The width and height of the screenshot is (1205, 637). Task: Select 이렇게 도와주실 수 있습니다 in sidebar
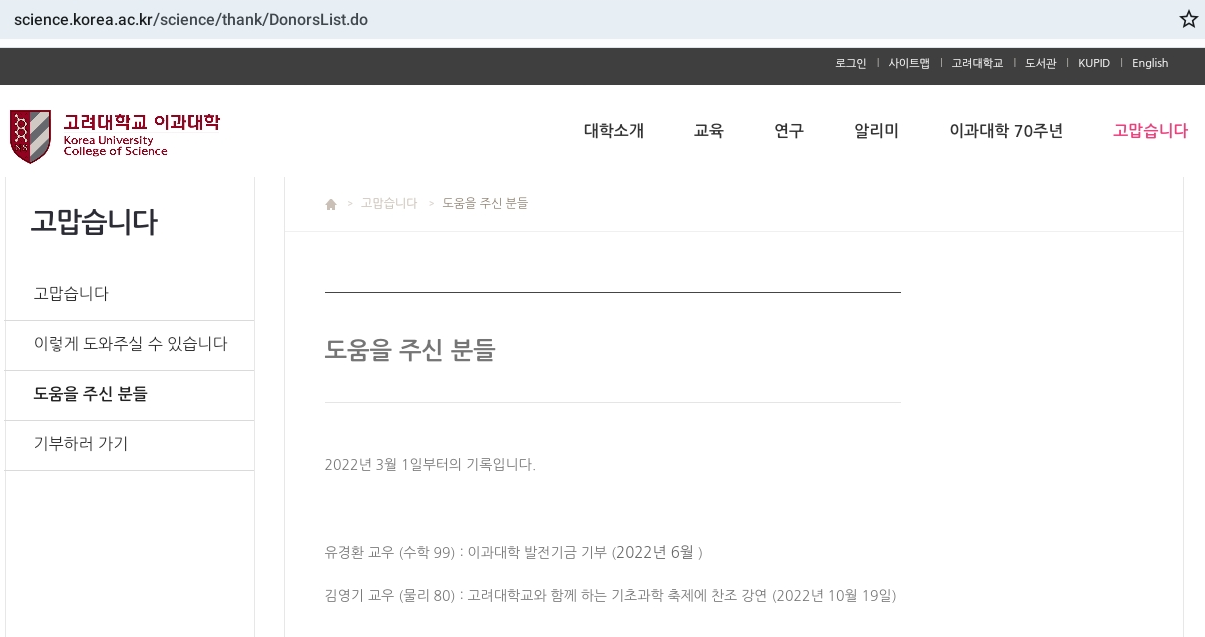coord(130,344)
